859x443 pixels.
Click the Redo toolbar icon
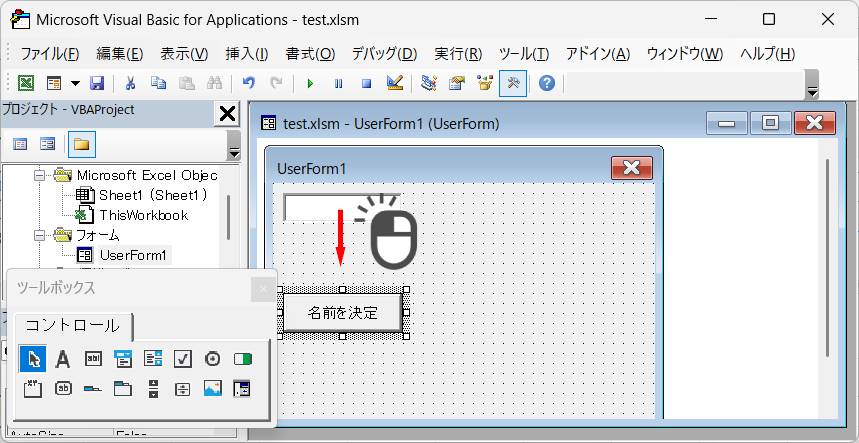click(x=277, y=83)
